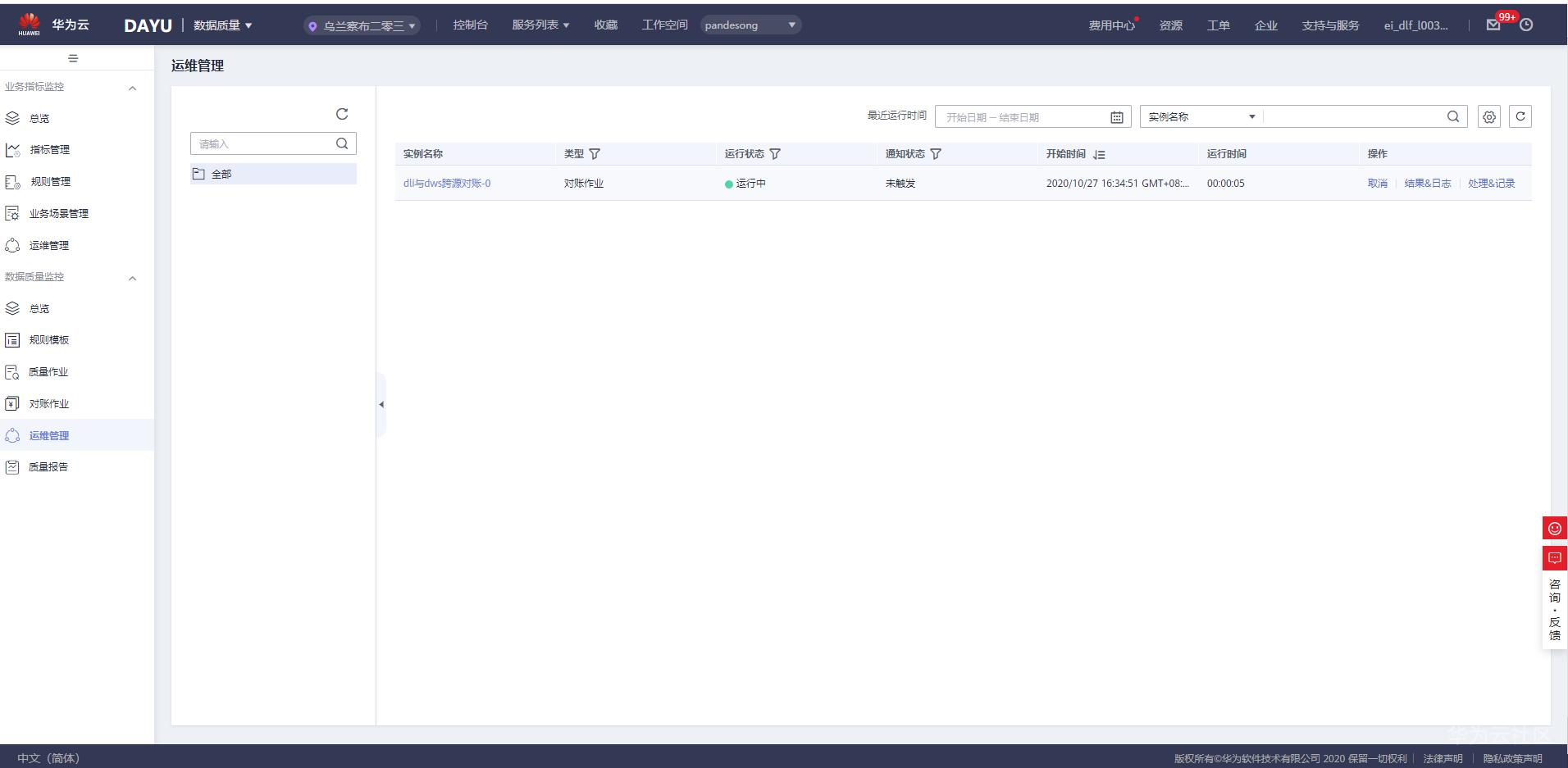Focus the instance name search field

click(1355, 116)
